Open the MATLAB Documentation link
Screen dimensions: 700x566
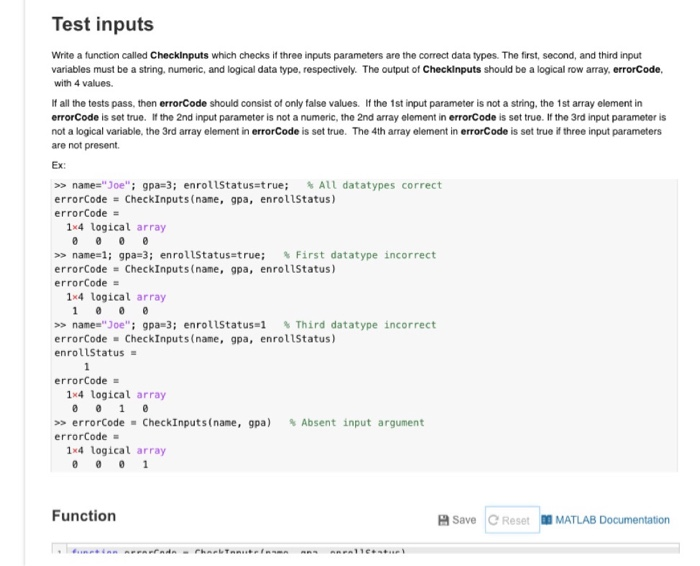click(x=605, y=520)
